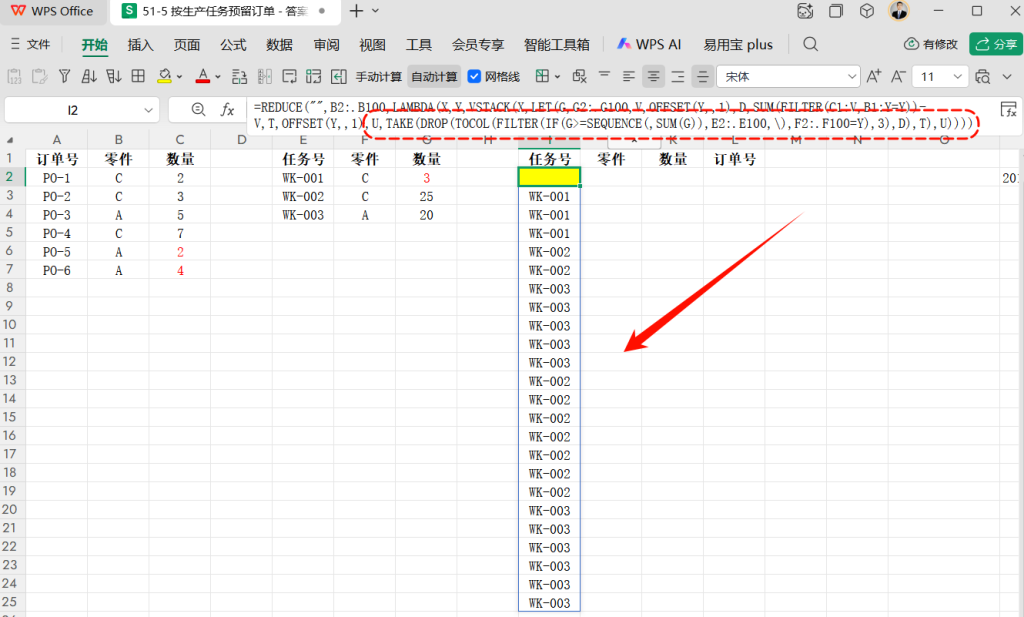This screenshot has width=1024, height=617.
Task: Align text left
Action: [x=629, y=76]
